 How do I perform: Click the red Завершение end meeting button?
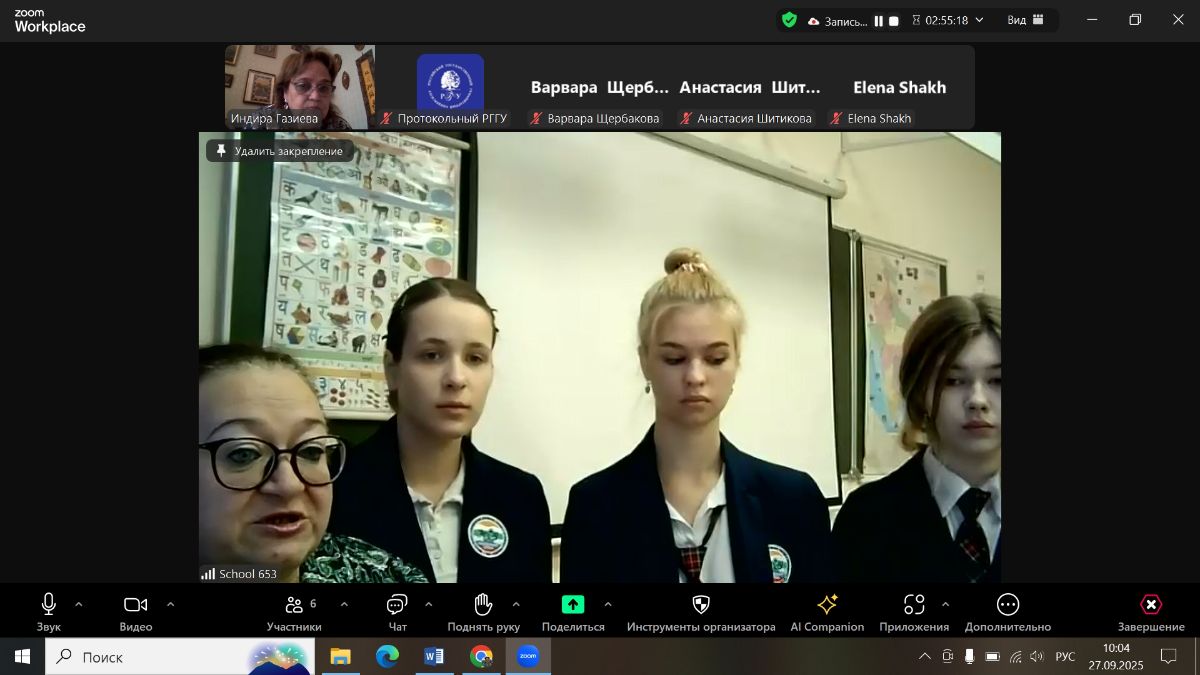(1151, 604)
